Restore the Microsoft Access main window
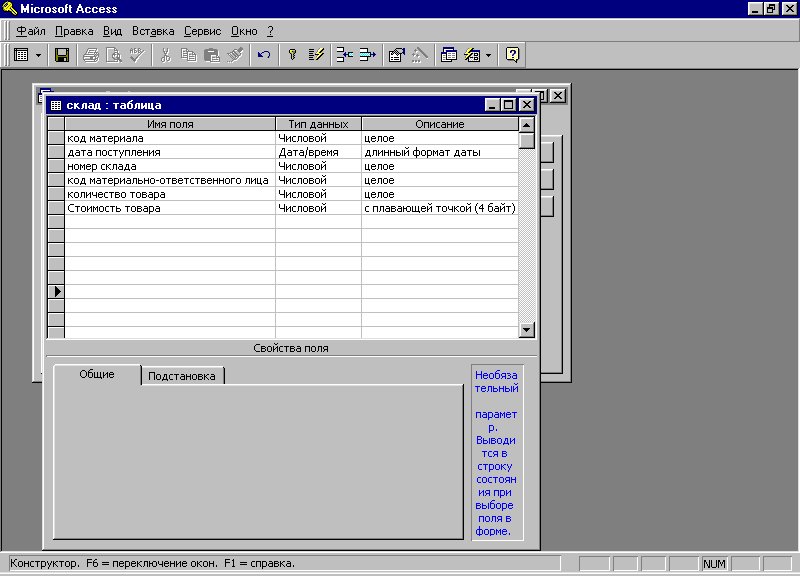Viewport: 800px width, 576px height. (x=771, y=9)
